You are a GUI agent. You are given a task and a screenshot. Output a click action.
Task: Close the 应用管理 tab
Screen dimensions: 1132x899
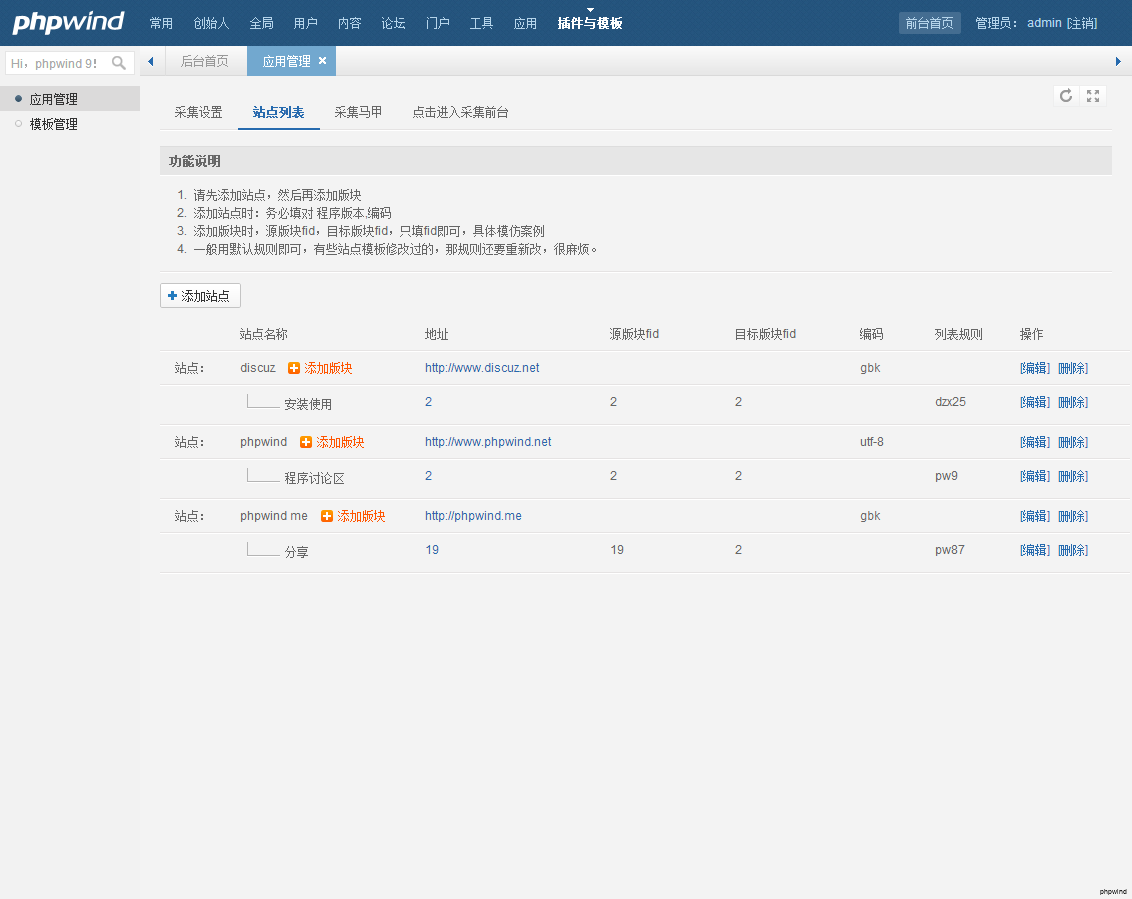322,61
